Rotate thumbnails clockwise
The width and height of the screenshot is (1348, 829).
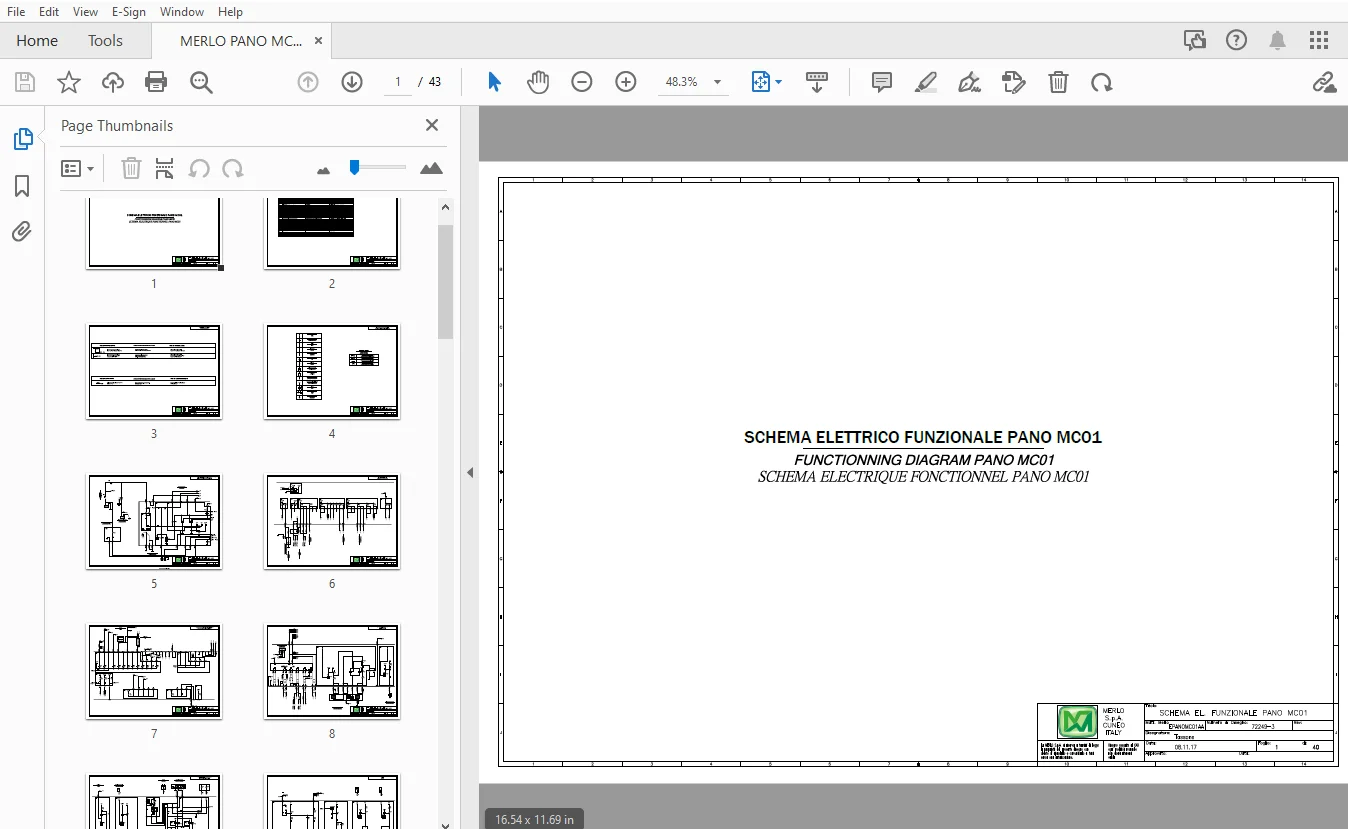click(233, 169)
